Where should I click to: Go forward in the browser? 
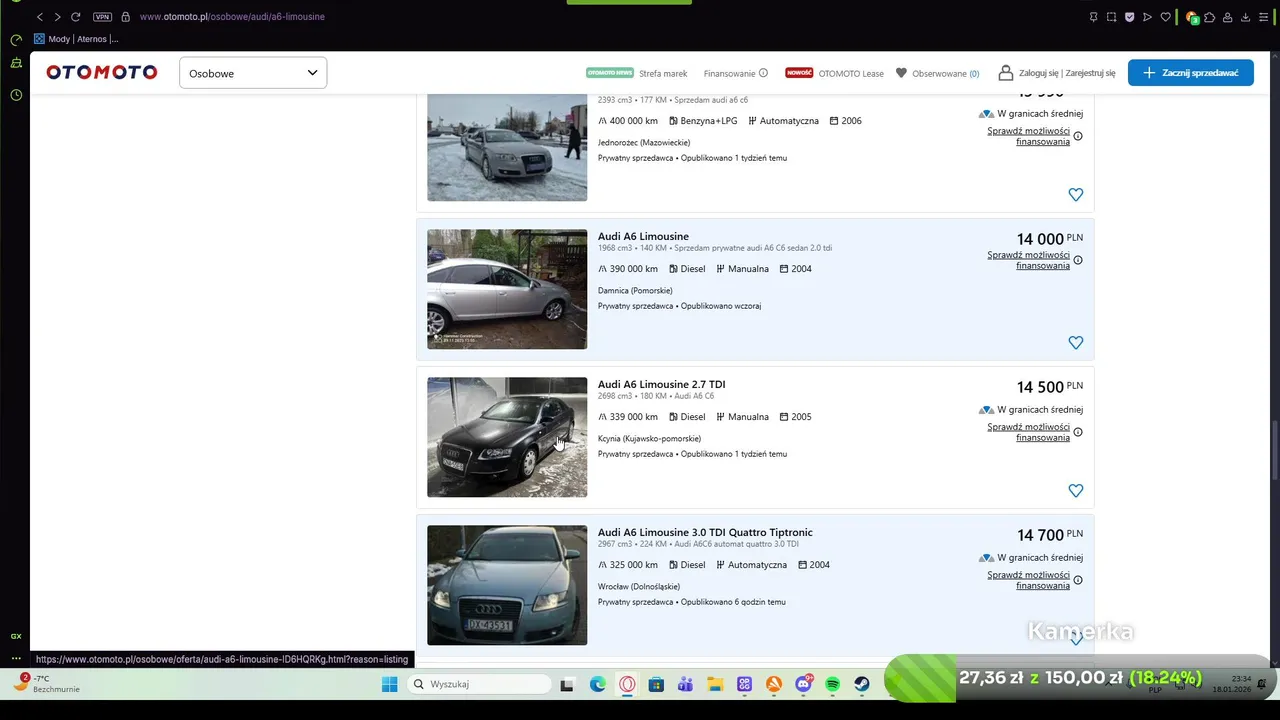click(57, 17)
